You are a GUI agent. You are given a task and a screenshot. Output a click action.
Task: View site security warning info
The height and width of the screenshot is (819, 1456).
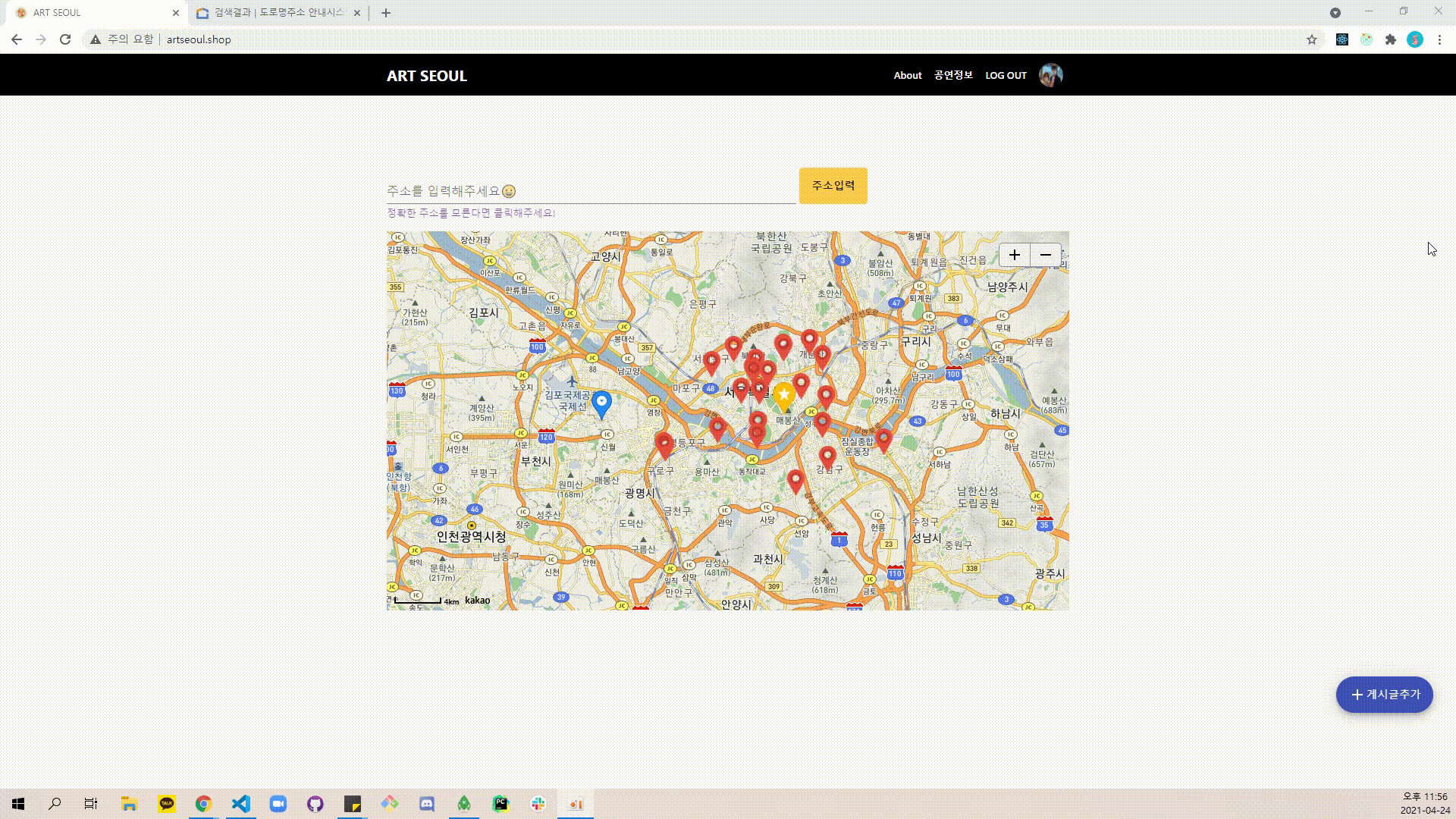click(x=121, y=39)
